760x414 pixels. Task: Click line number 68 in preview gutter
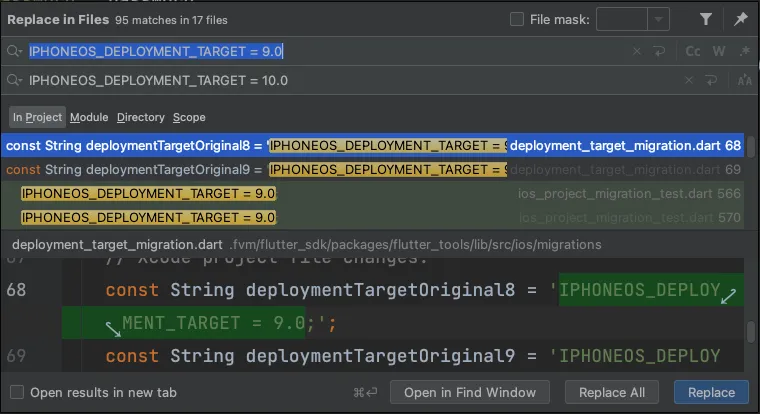pos(16,290)
